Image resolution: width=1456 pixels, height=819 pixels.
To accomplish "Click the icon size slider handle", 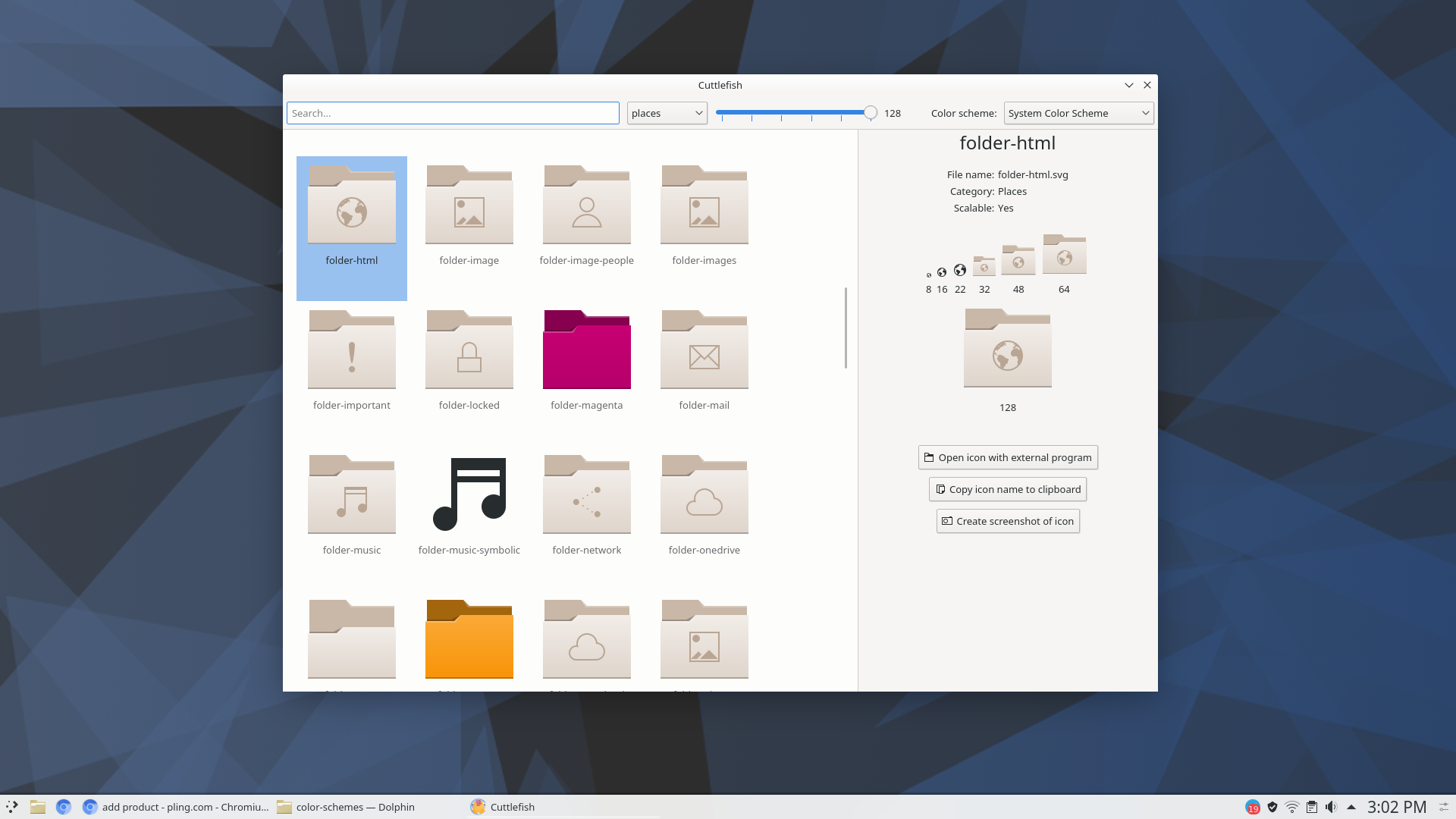I will pyautogui.click(x=871, y=113).
